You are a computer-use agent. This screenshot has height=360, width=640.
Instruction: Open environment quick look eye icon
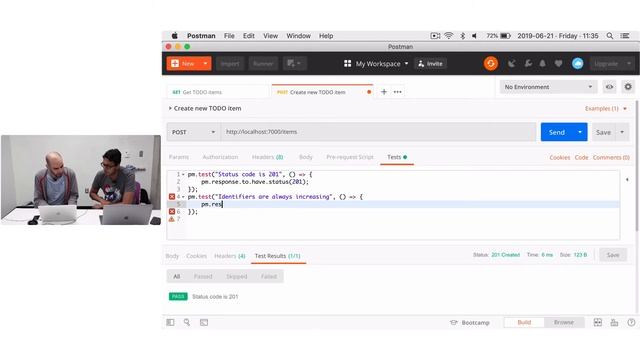(x=609, y=87)
